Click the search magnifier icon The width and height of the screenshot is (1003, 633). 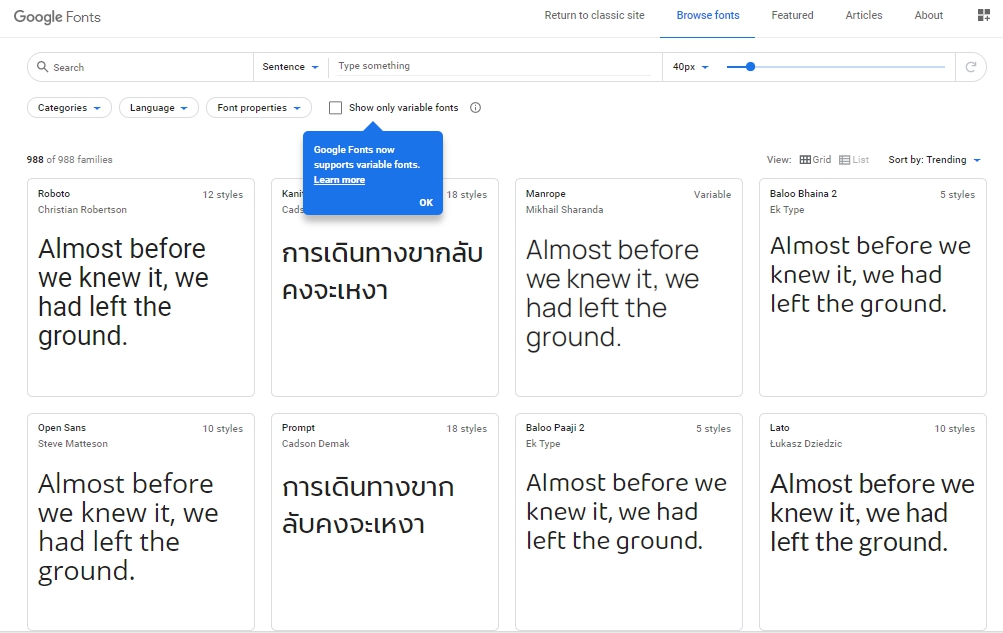tap(42, 66)
